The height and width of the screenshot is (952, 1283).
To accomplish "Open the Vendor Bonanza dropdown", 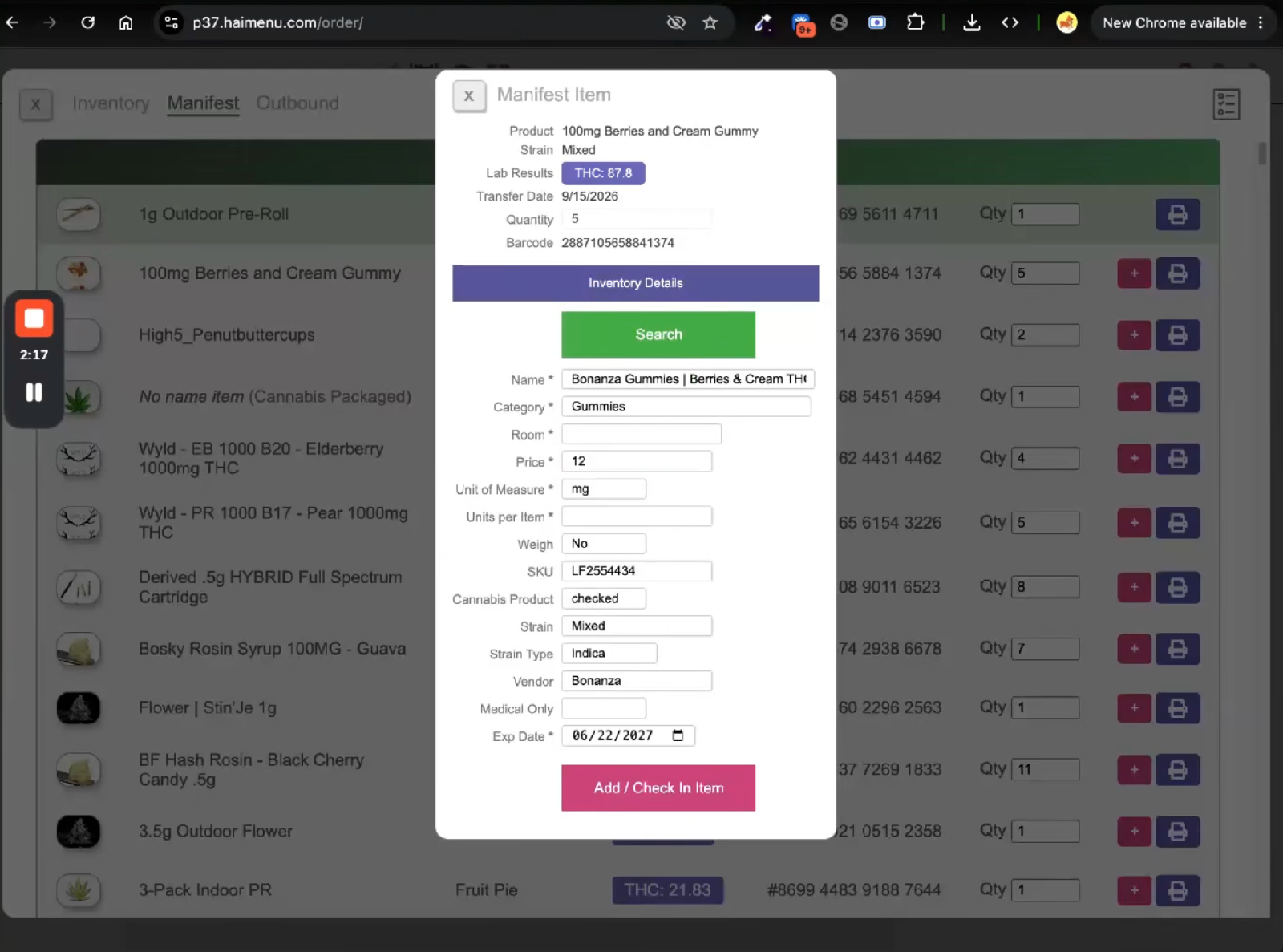I will (x=637, y=681).
